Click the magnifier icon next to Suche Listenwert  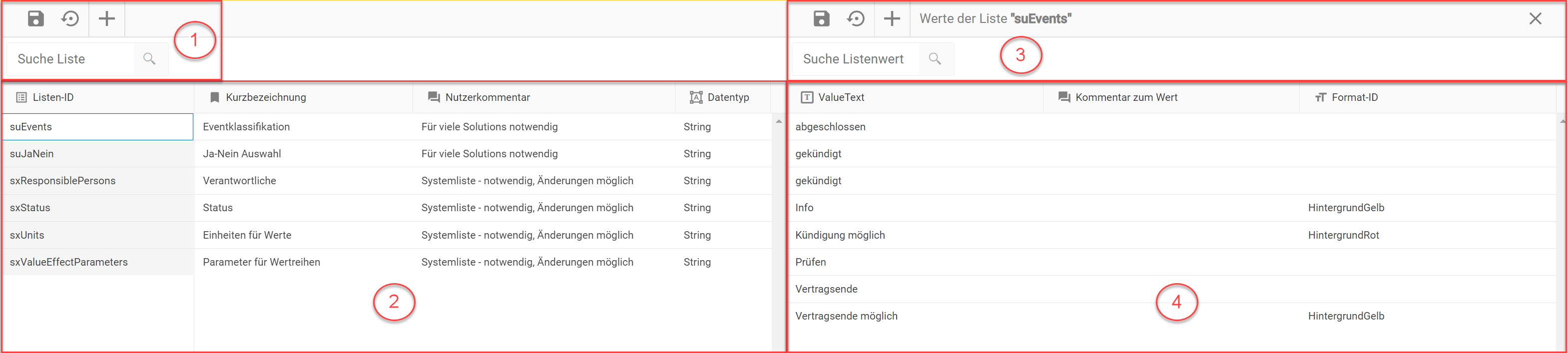click(x=935, y=59)
